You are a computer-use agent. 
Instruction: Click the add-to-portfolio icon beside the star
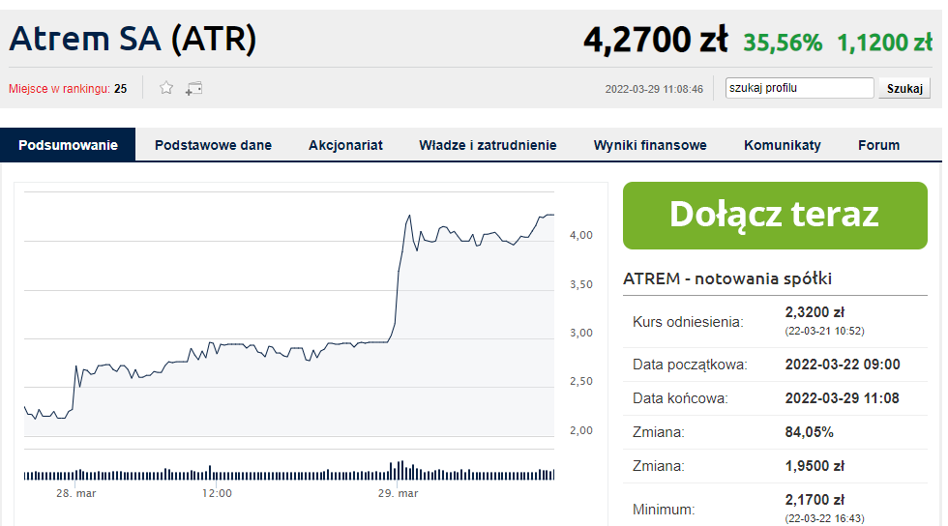pyautogui.click(x=193, y=88)
